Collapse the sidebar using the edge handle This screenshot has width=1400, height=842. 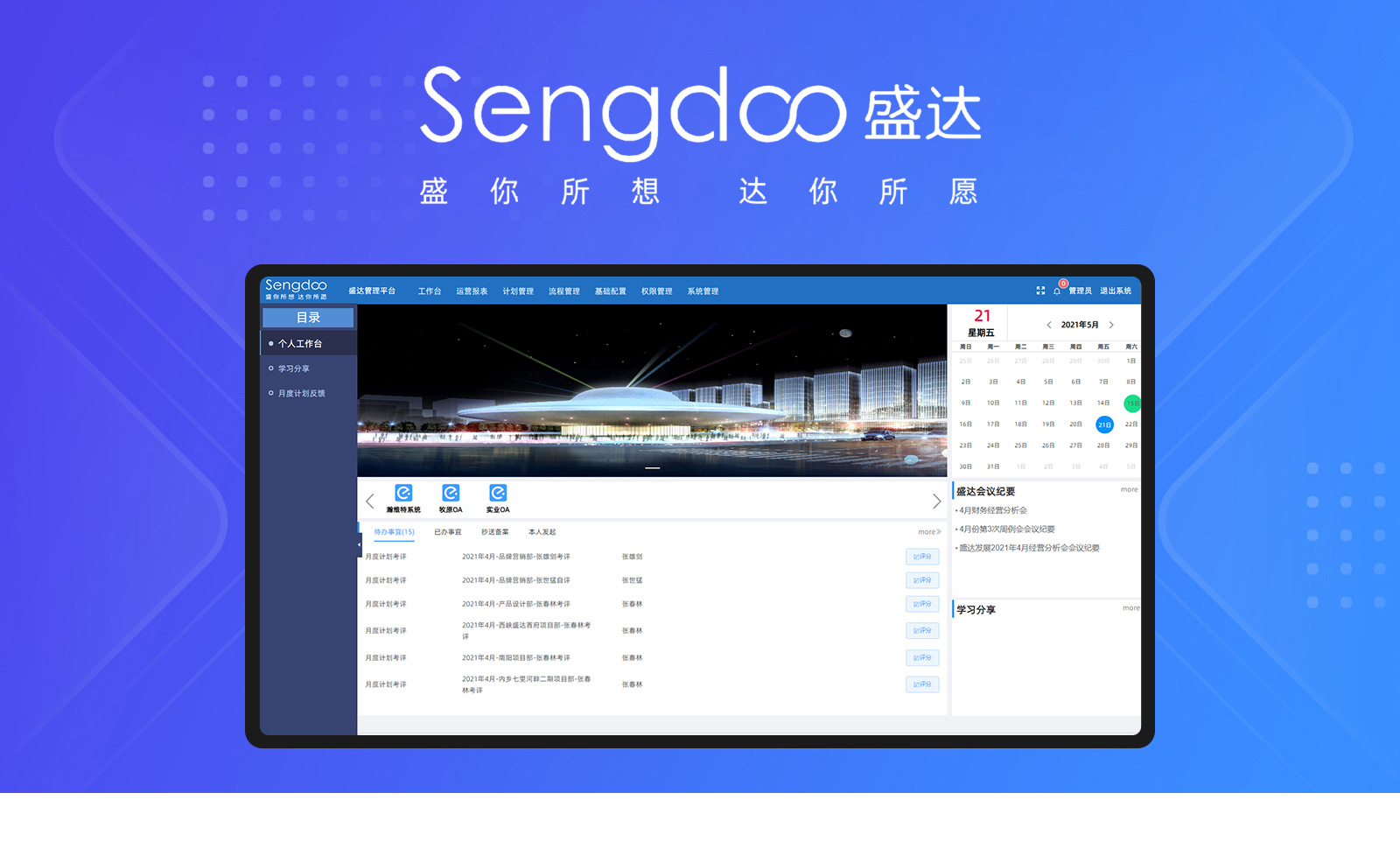(359, 544)
